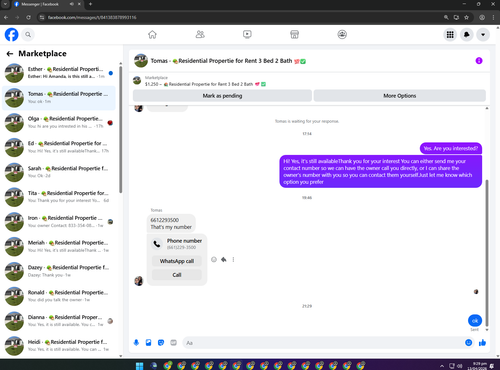The width and height of the screenshot is (500, 370).
Task: Close the Messenger | Facebook tab
Action: click(79, 4)
